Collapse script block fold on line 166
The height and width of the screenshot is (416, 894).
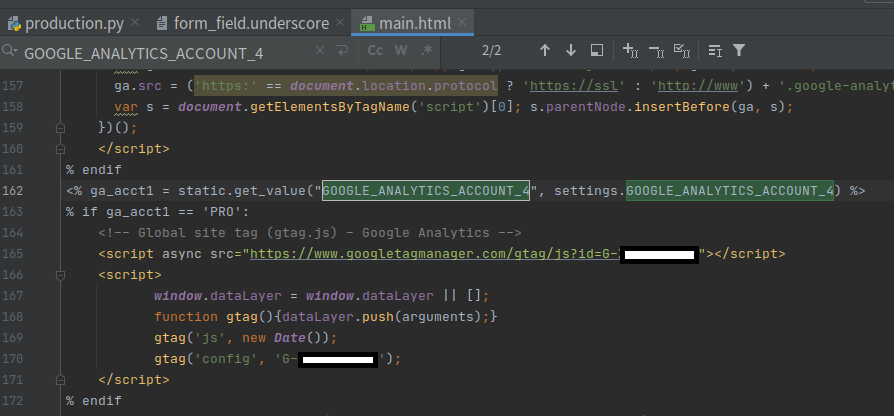point(60,275)
